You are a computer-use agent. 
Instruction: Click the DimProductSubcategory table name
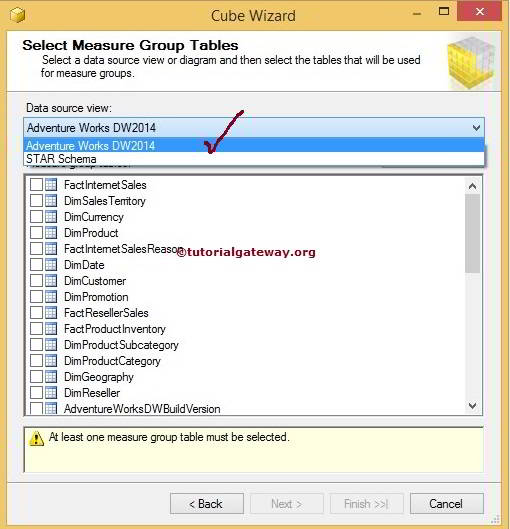tap(121, 345)
